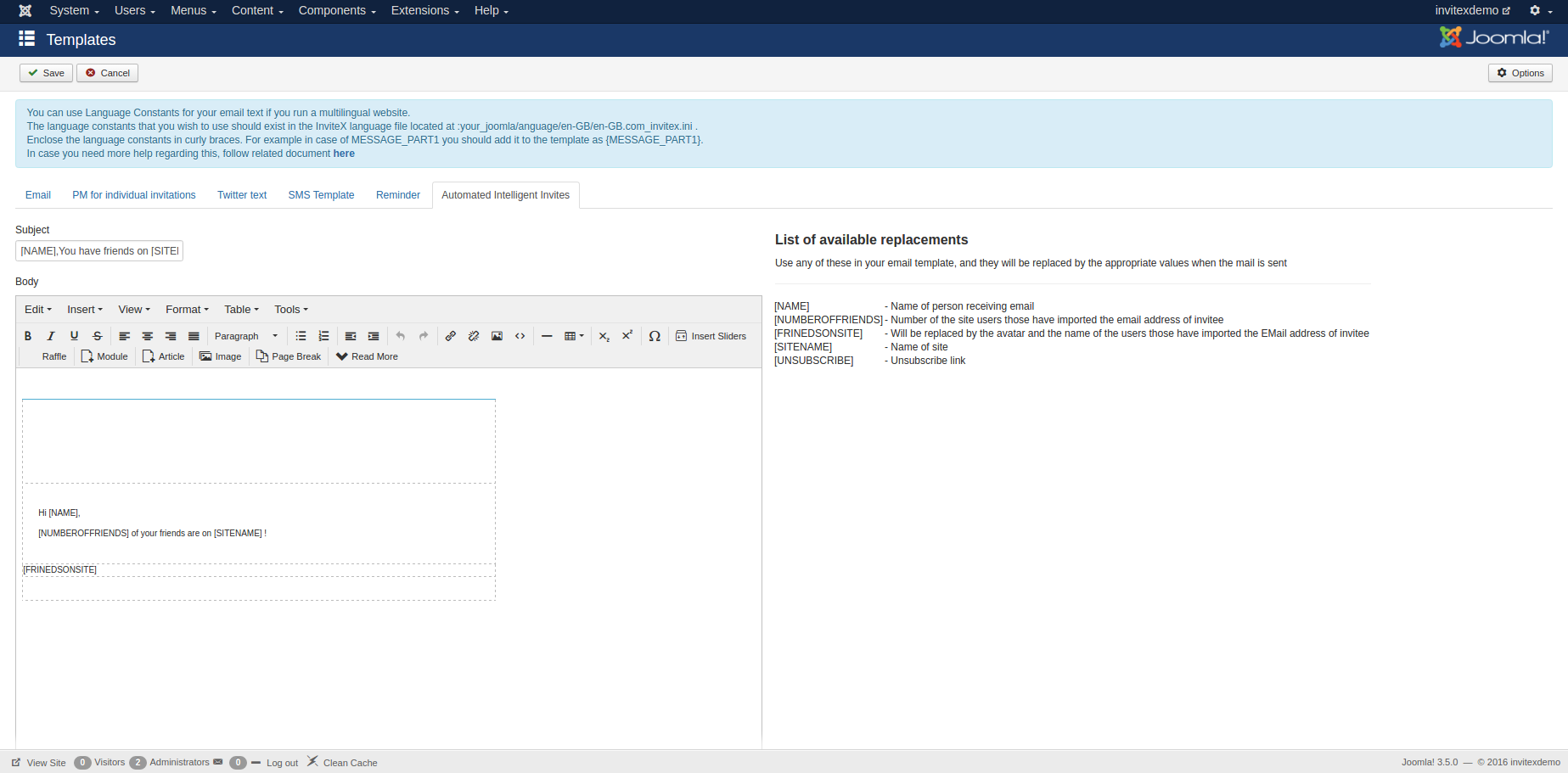Insert a horizontal line
The image size is (1568, 773).
point(547,336)
